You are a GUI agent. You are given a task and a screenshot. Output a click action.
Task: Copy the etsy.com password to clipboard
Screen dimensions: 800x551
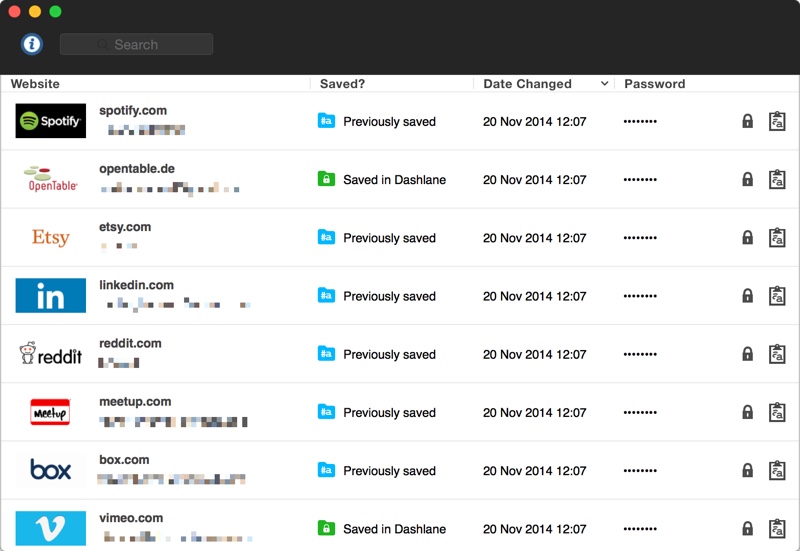point(777,238)
